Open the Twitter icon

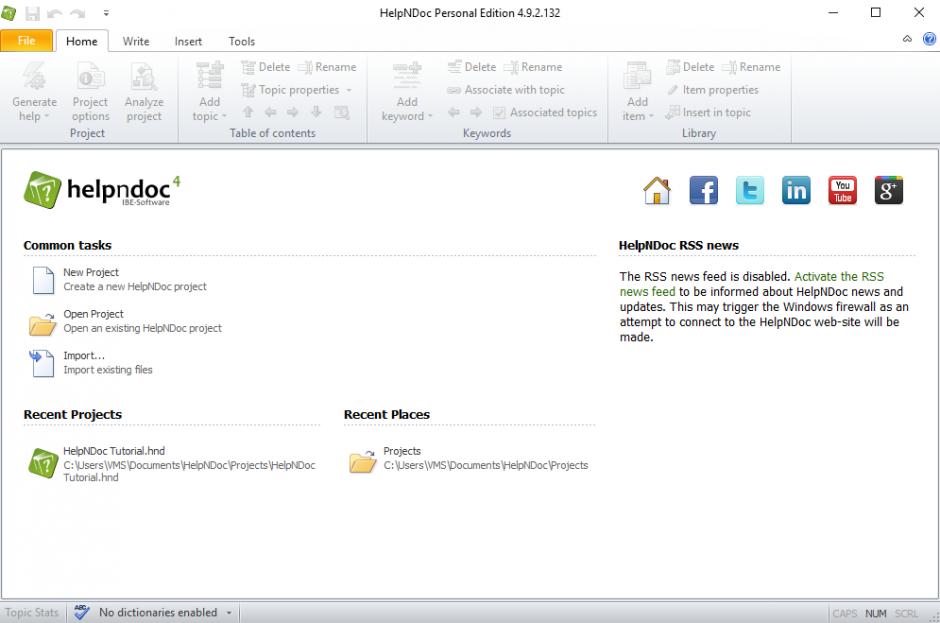click(749, 191)
